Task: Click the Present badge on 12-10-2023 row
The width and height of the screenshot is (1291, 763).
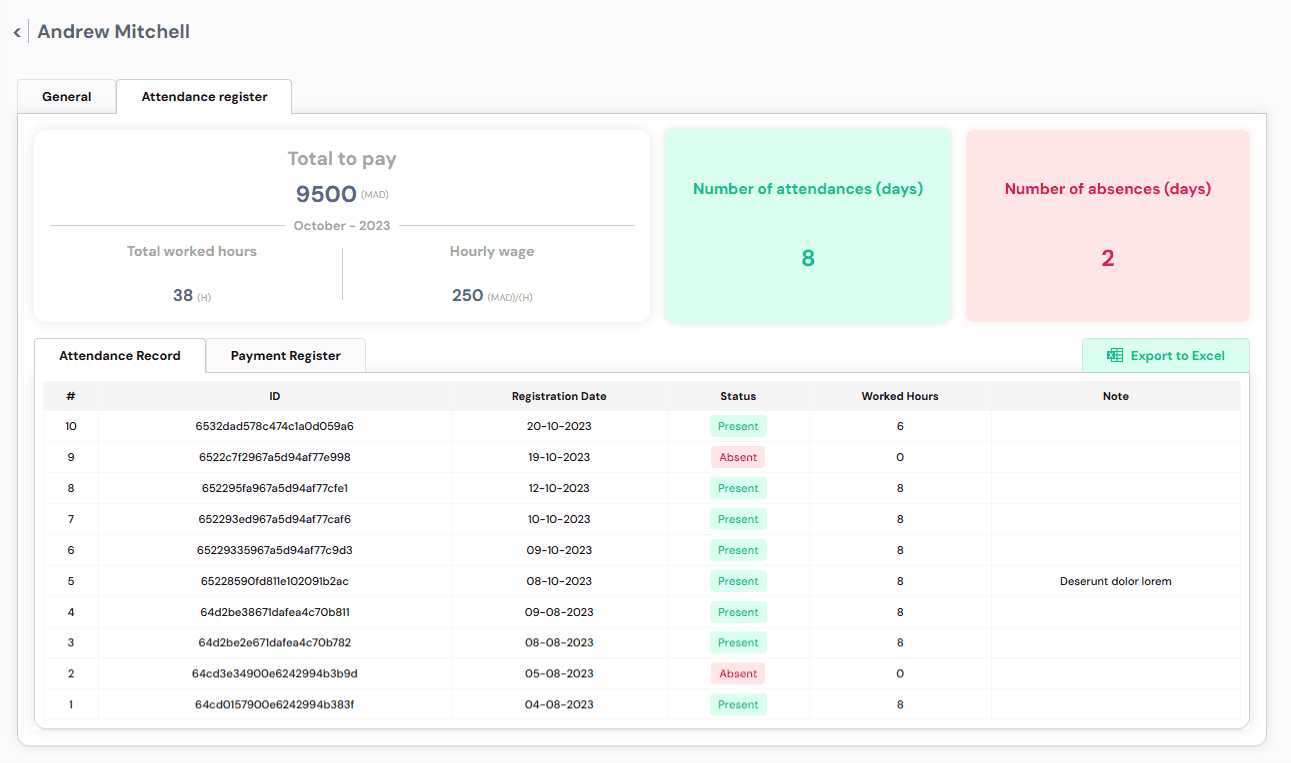Action: pyautogui.click(x=738, y=489)
